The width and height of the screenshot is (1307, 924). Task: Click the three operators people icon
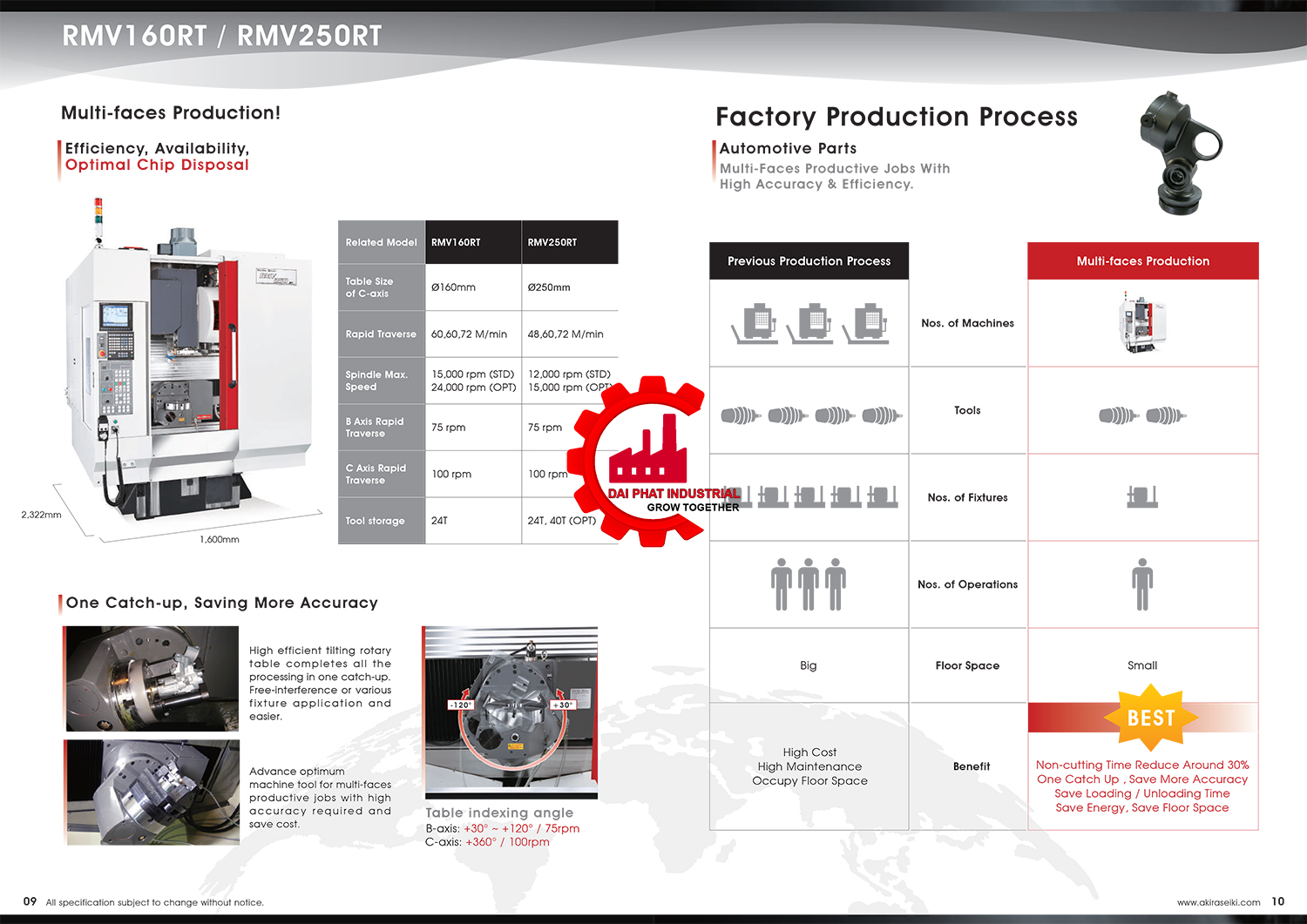(809, 584)
